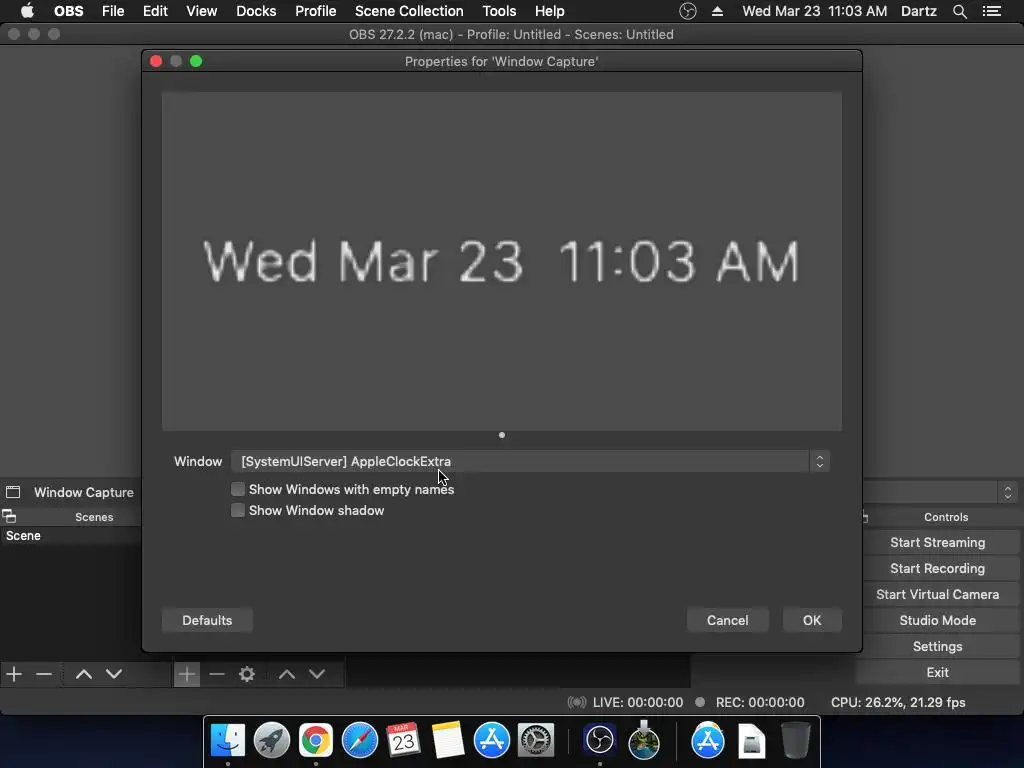Open the Edit menu

[155, 11]
